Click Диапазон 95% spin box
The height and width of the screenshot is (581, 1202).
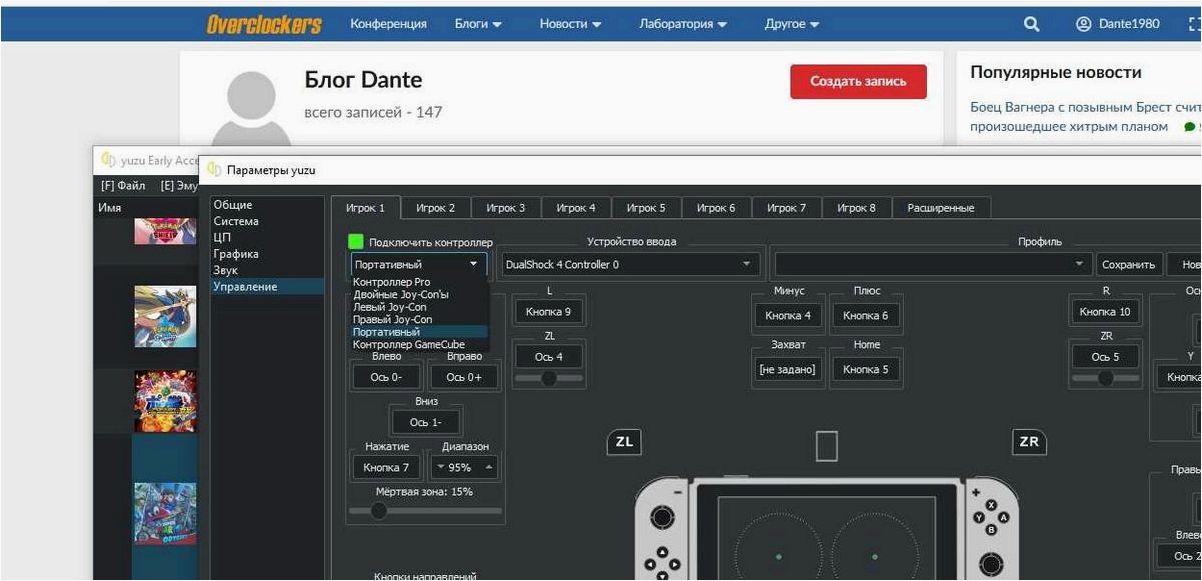(464, 467)
